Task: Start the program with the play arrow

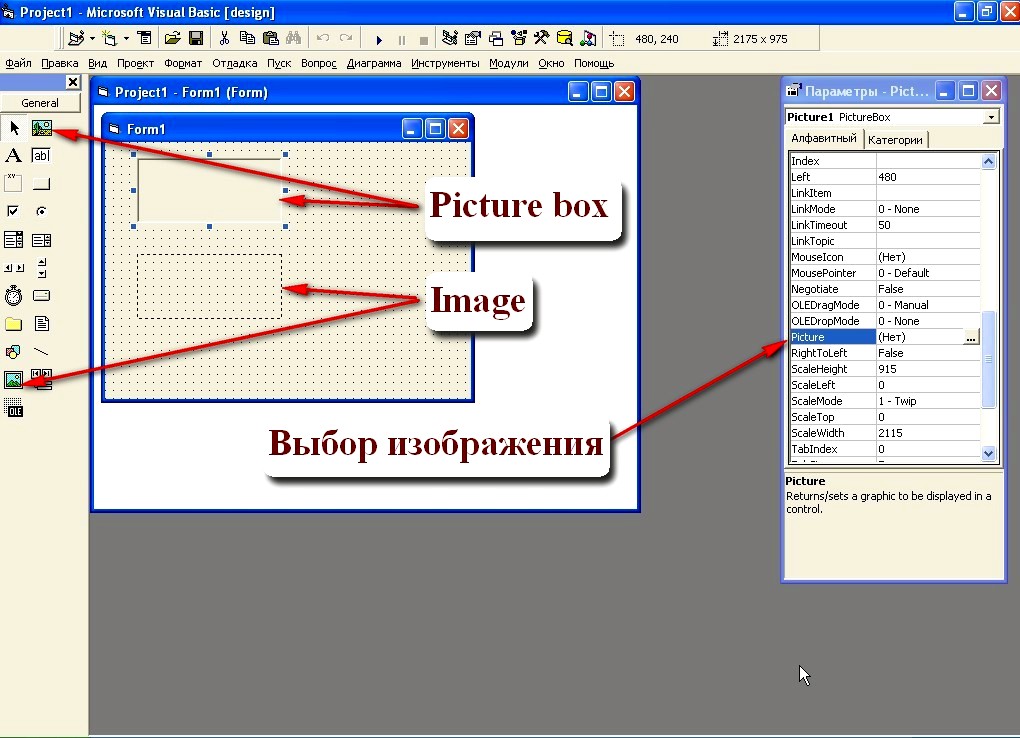Action: [x=379, y=39]
